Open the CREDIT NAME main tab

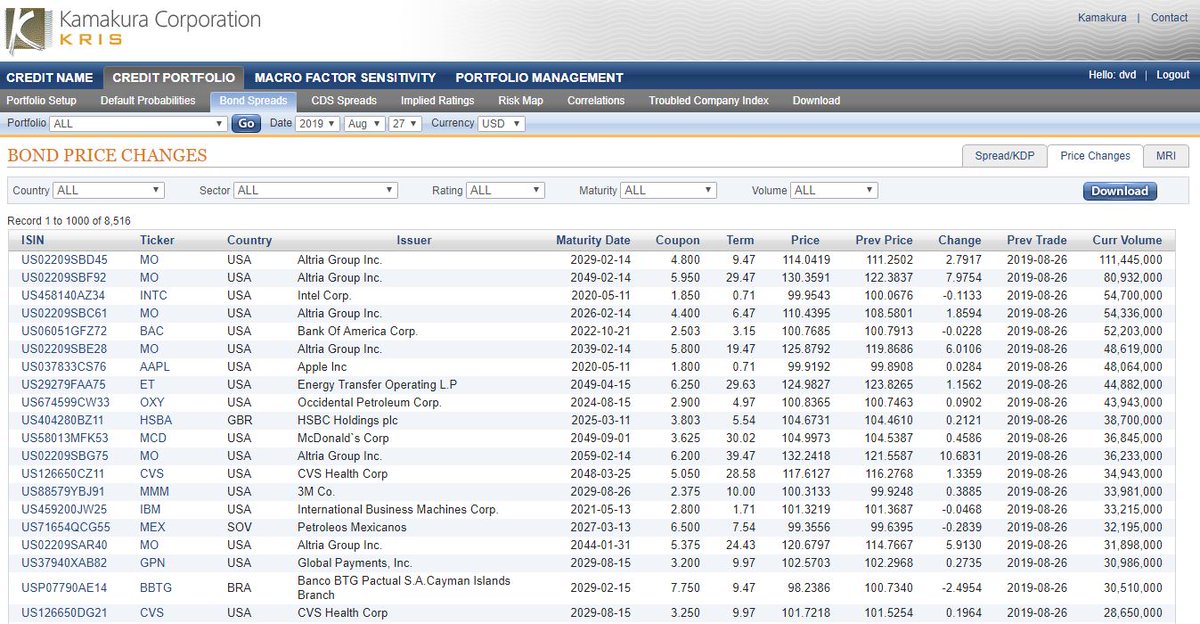pos(50,77)
